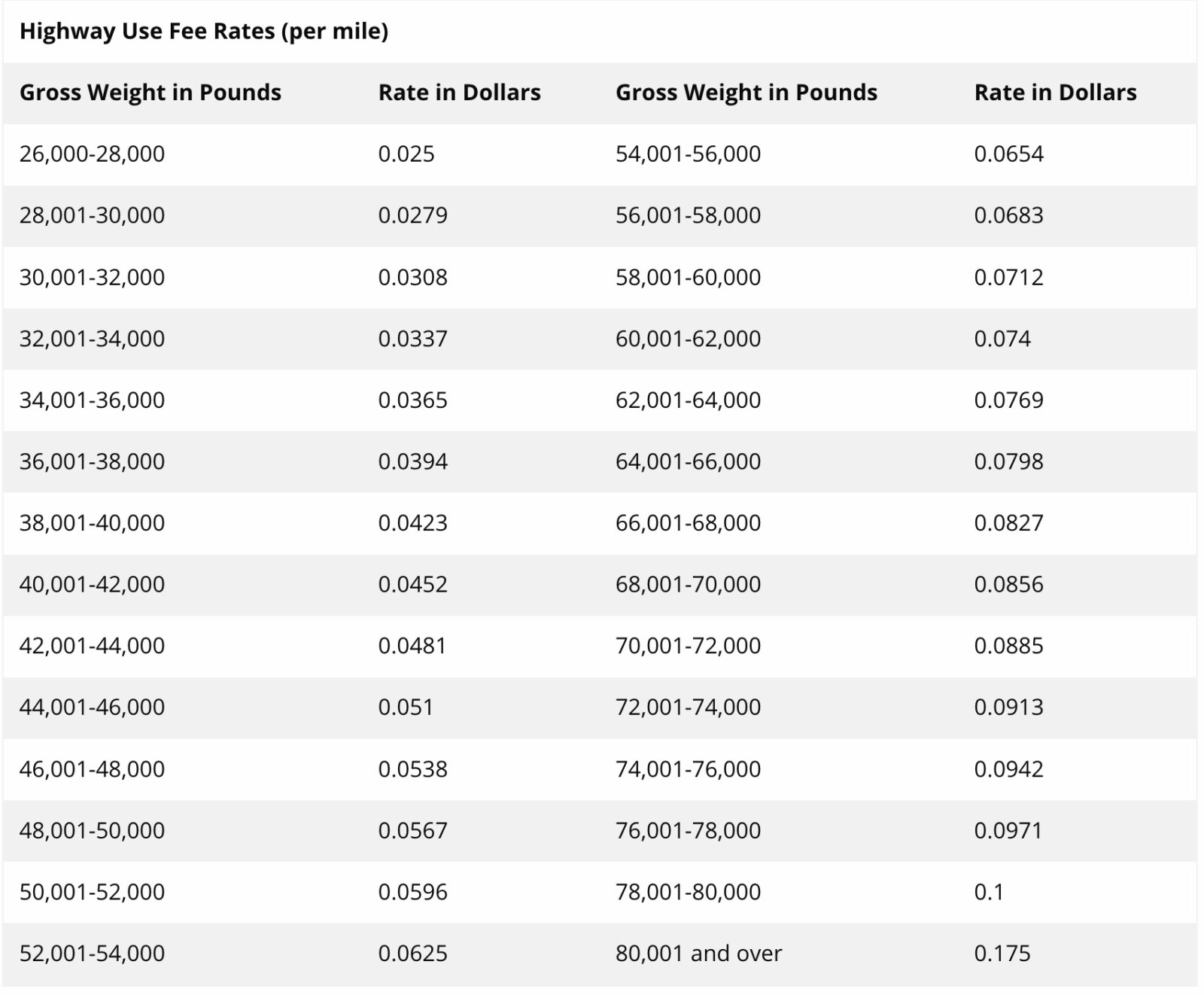The height and width of the screenshot is (995, 1204).
Task: Select the first Gross Weight in Pounds header
Action: pos(150,93)
